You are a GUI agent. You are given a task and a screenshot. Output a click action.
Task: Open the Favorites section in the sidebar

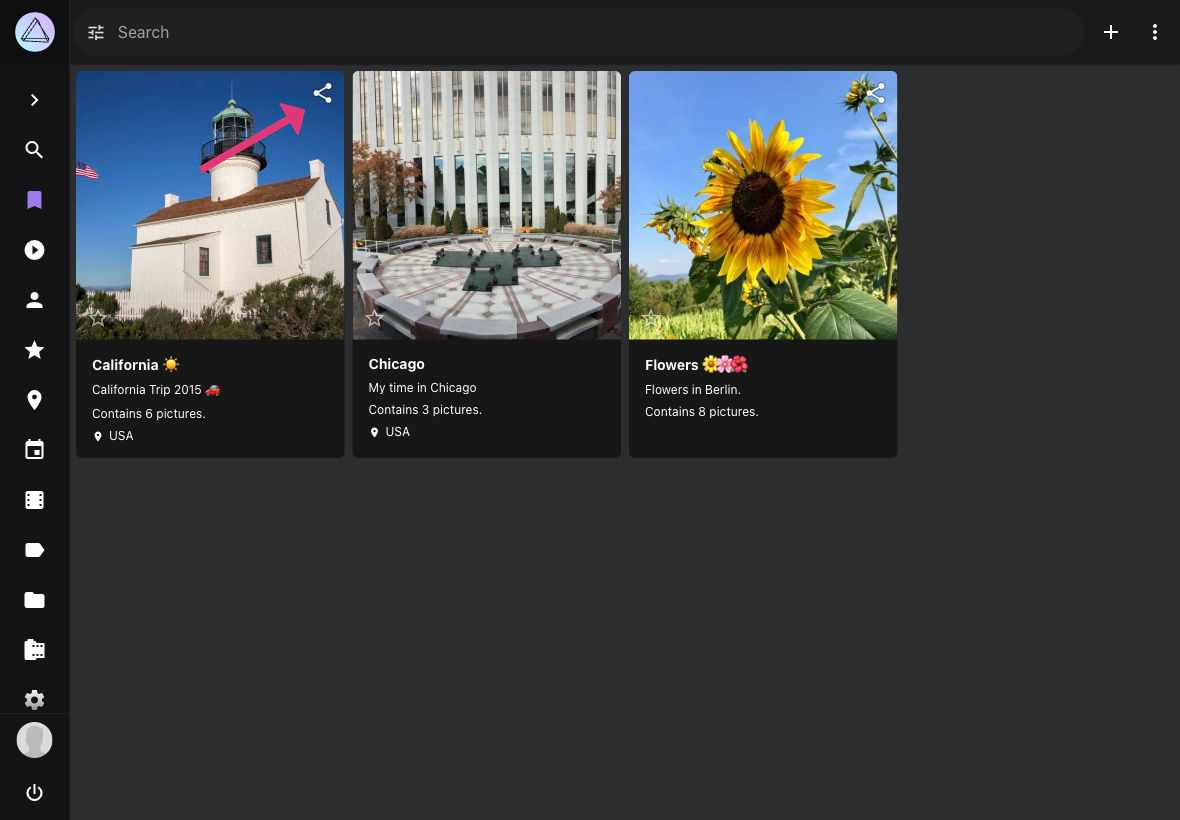[34, 350]
